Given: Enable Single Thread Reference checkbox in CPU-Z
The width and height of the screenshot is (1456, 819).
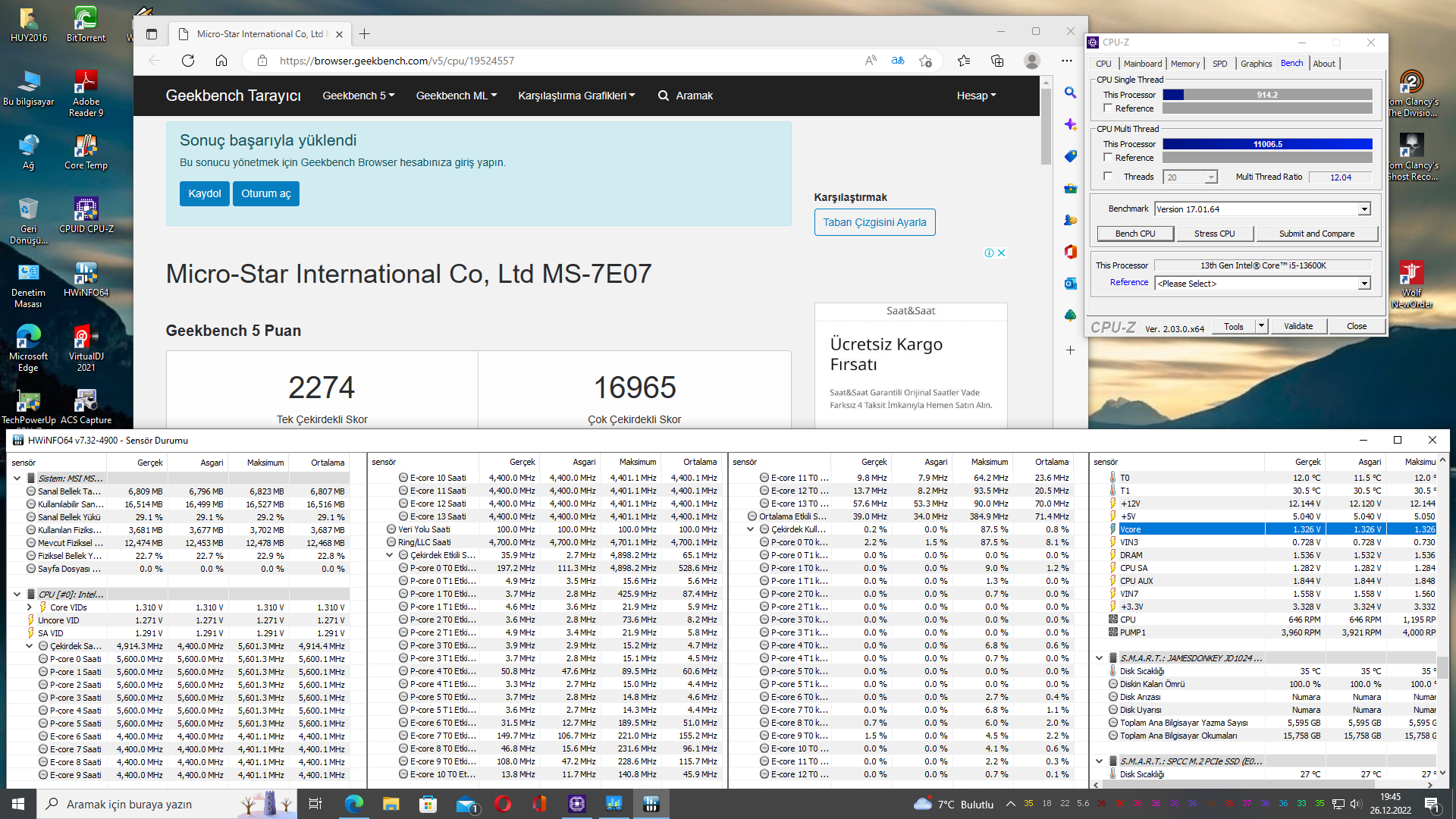Looking at the screenshot, I should coord(1108,108).
